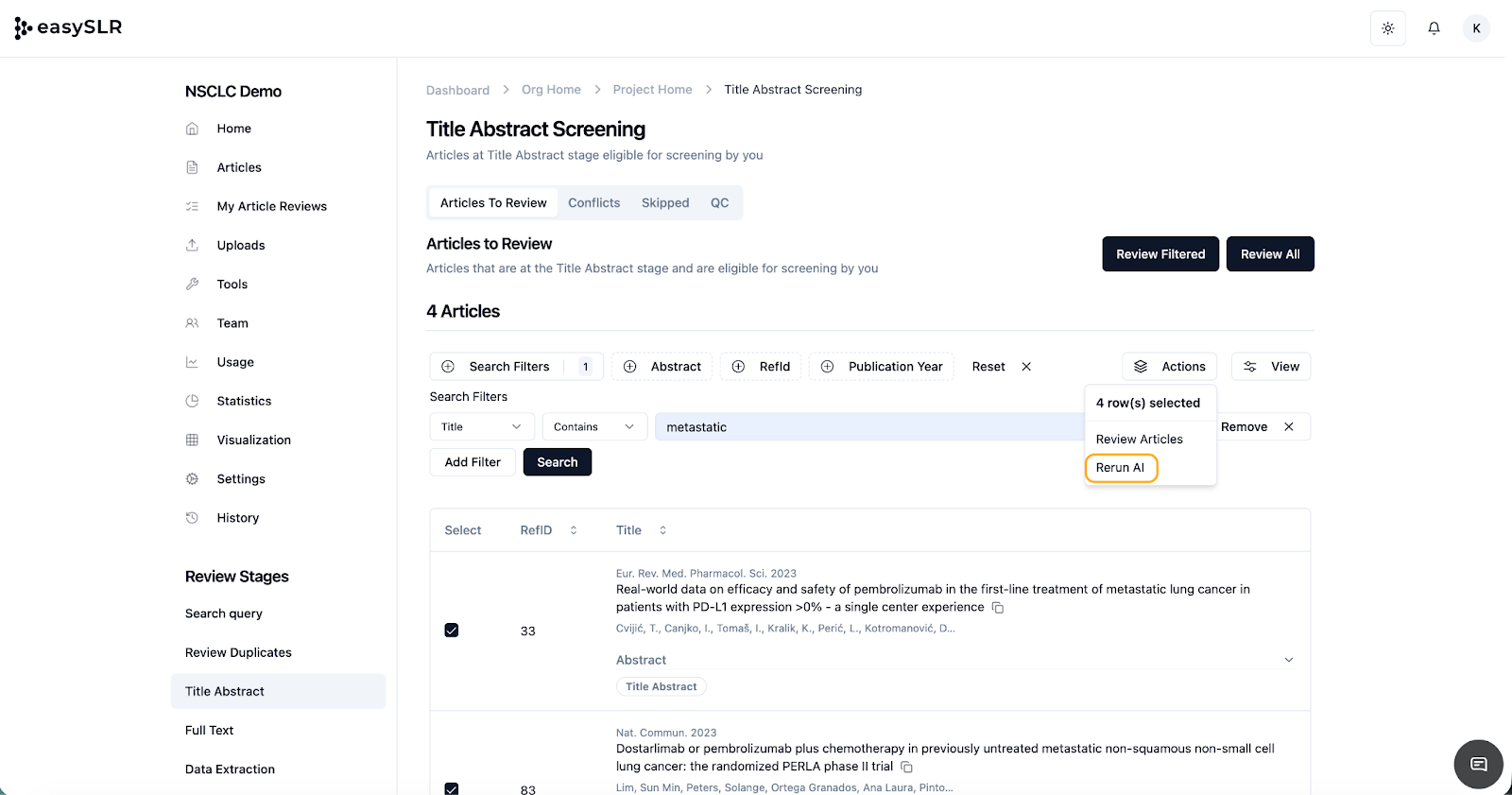Sort by RefID column arrows
1512x795 pixels.
coord(573,530)
